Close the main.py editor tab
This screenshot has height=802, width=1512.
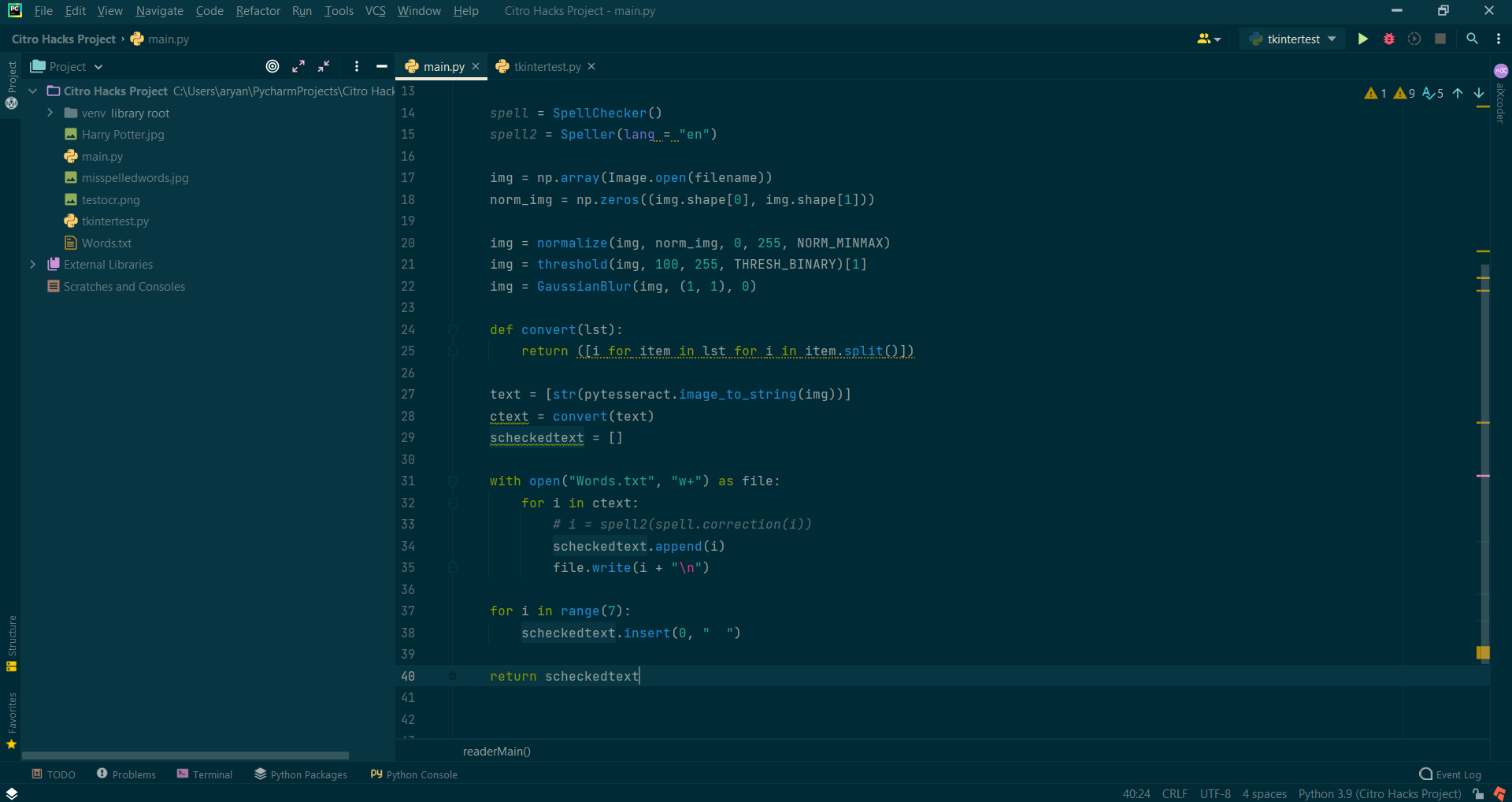(x=476, y=66)
